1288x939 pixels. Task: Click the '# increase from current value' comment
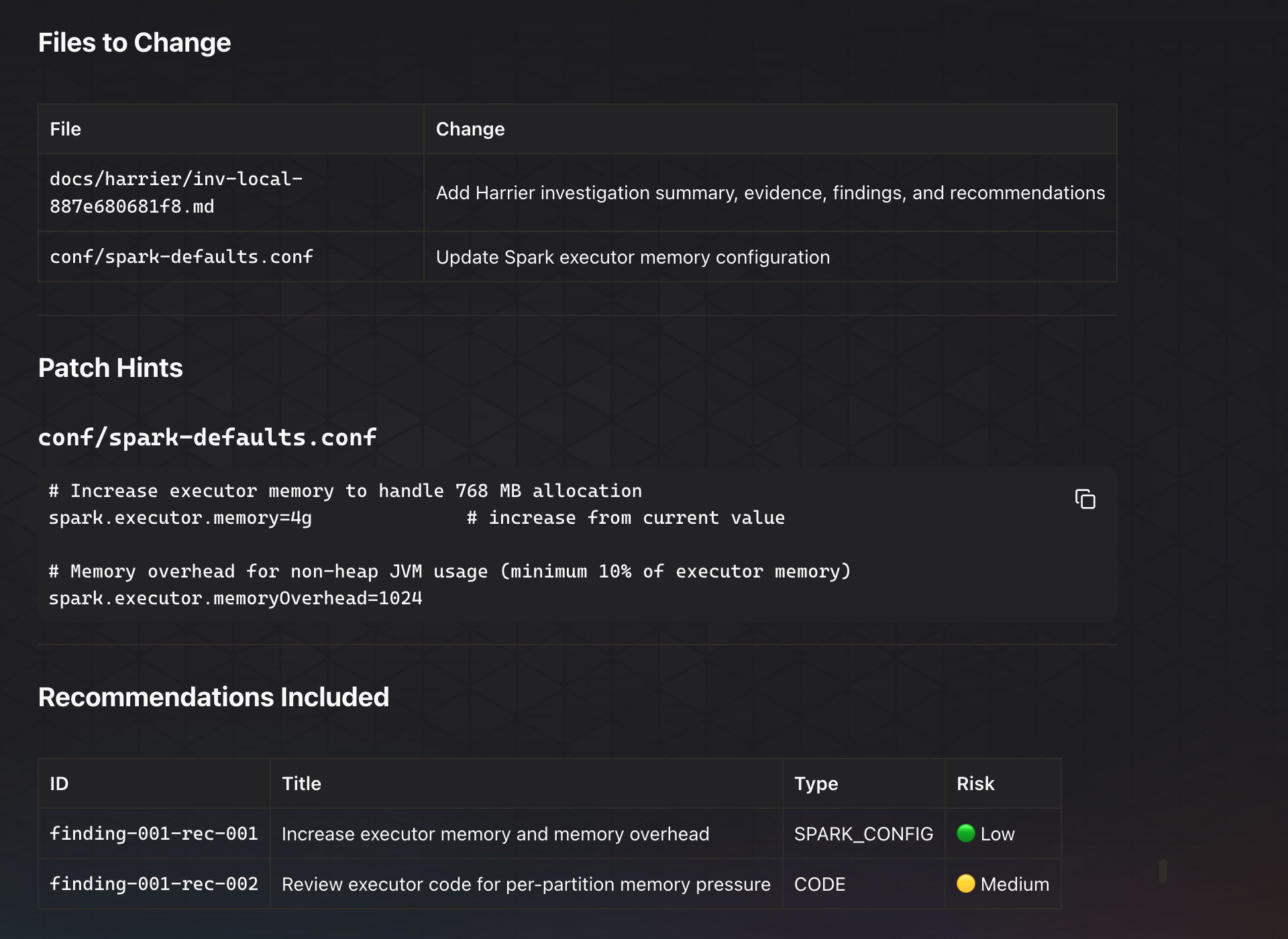626,518
